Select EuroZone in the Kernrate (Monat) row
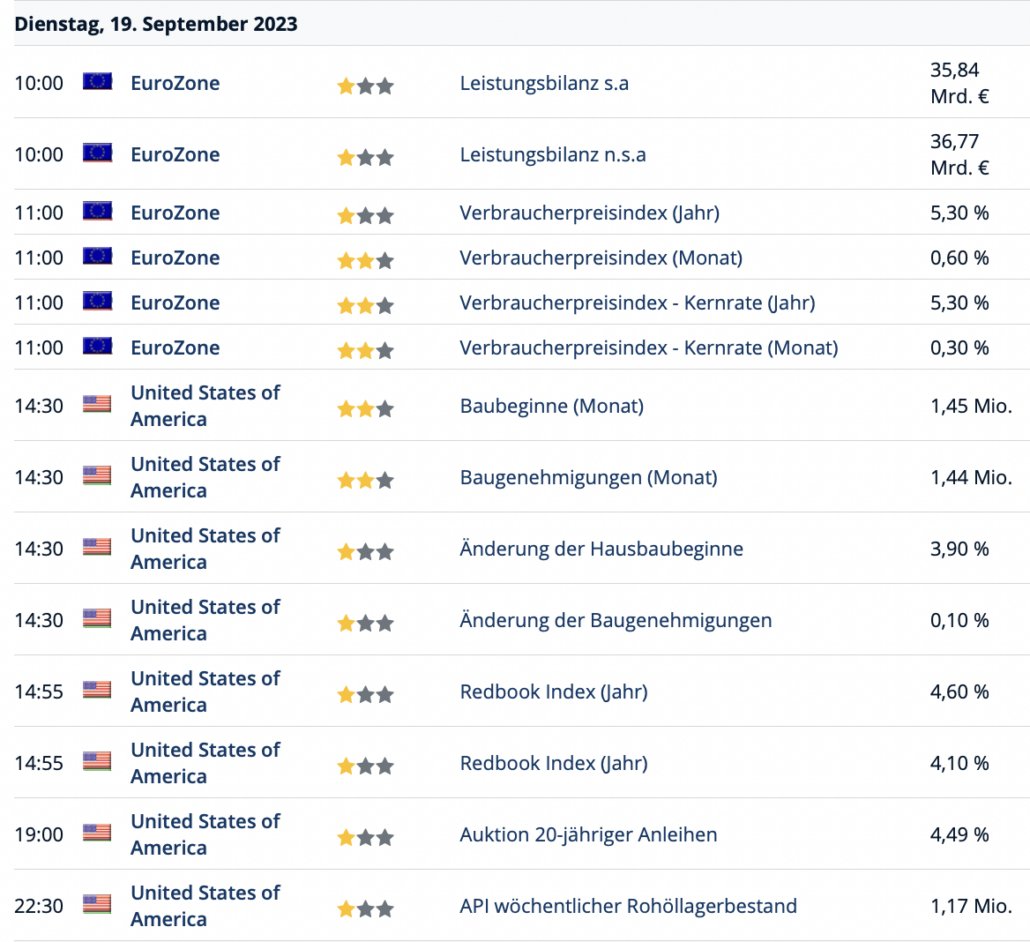1030x942 pixels. pos(175,348)
